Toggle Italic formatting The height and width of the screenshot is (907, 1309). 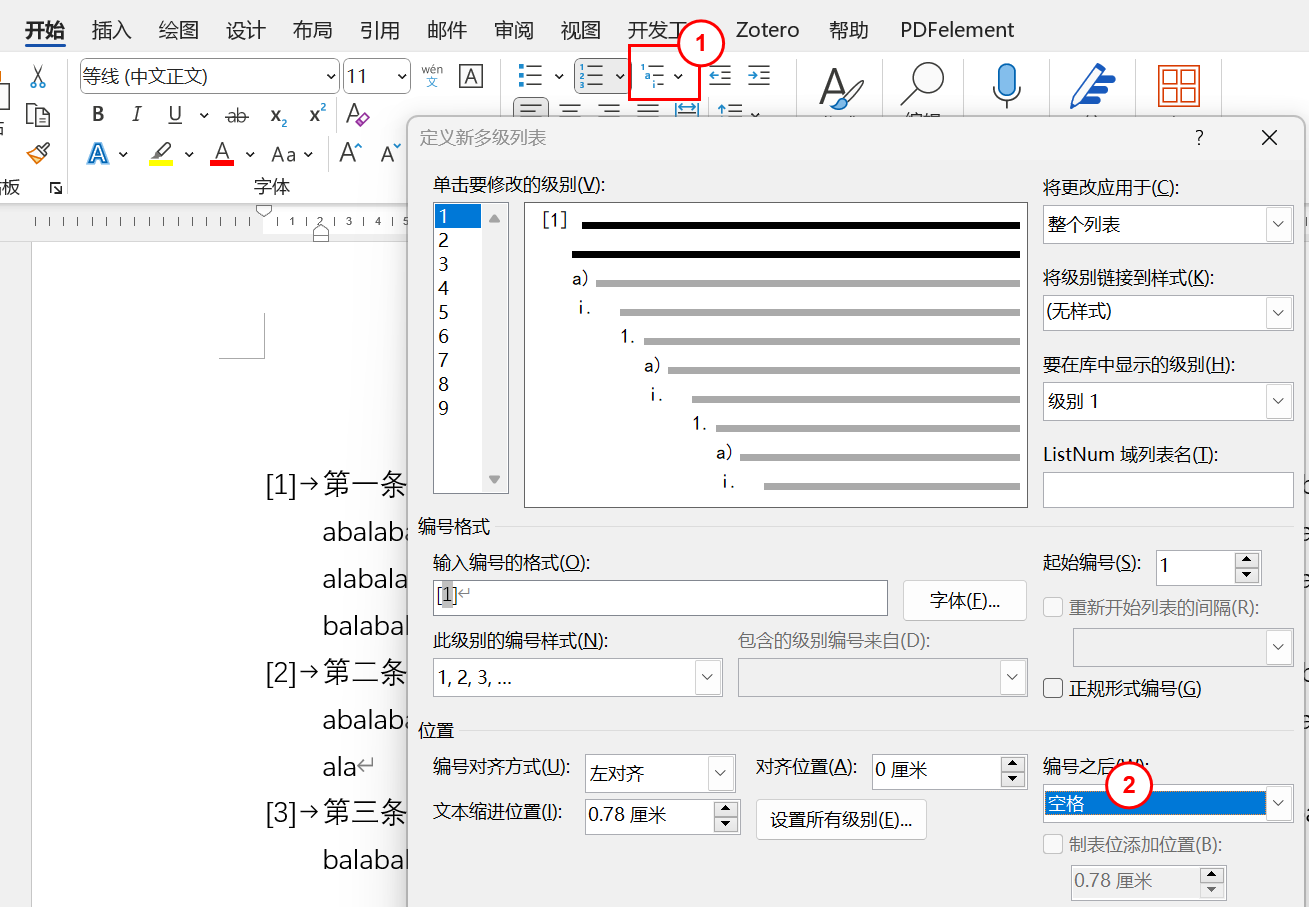tap(137, 115)
